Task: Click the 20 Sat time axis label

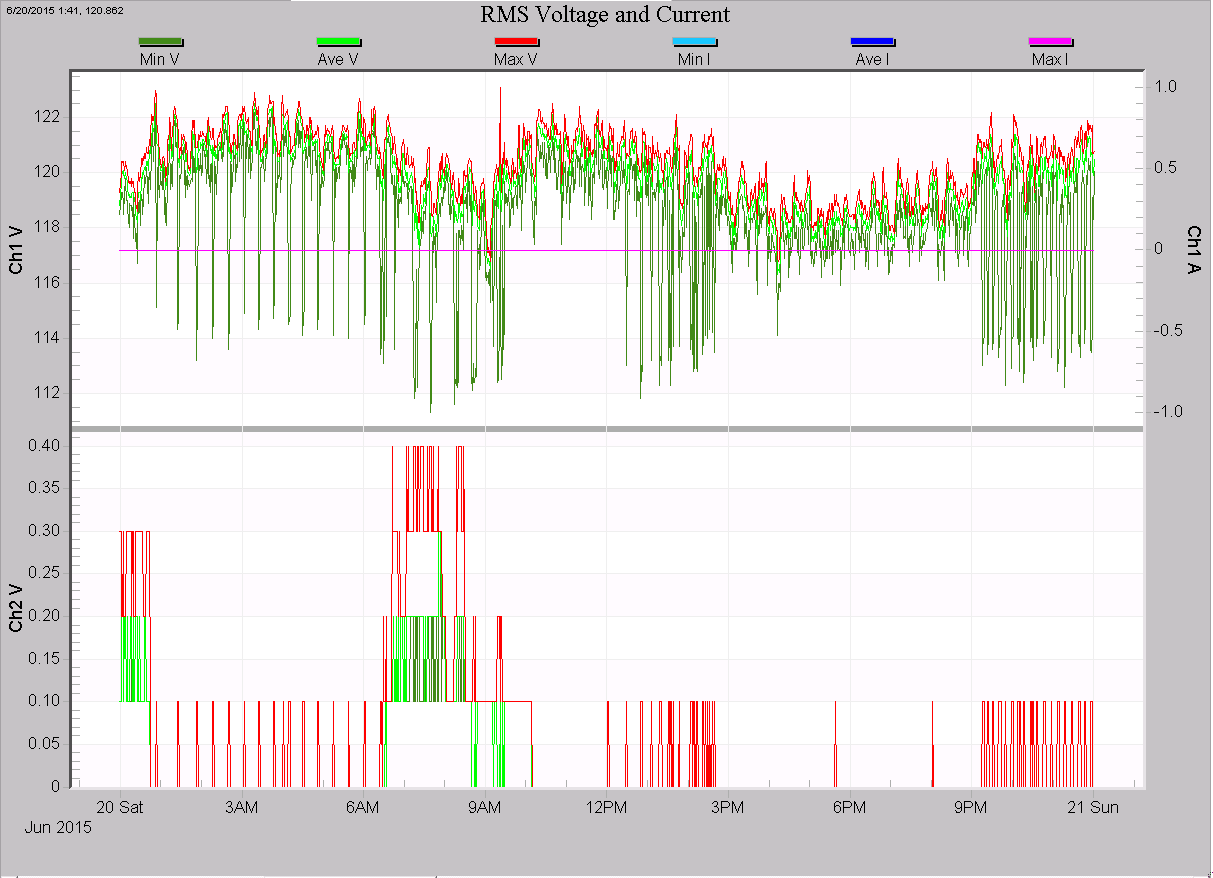Action: [119, 808]
